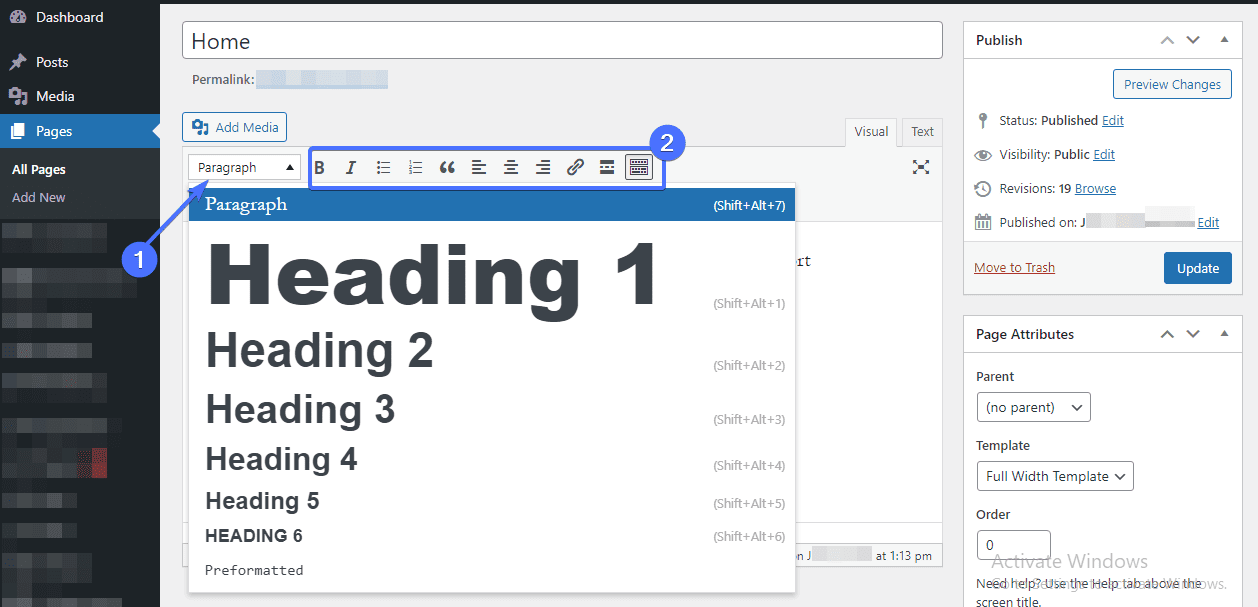Switch to the Text editor tab

coord(922,132)
